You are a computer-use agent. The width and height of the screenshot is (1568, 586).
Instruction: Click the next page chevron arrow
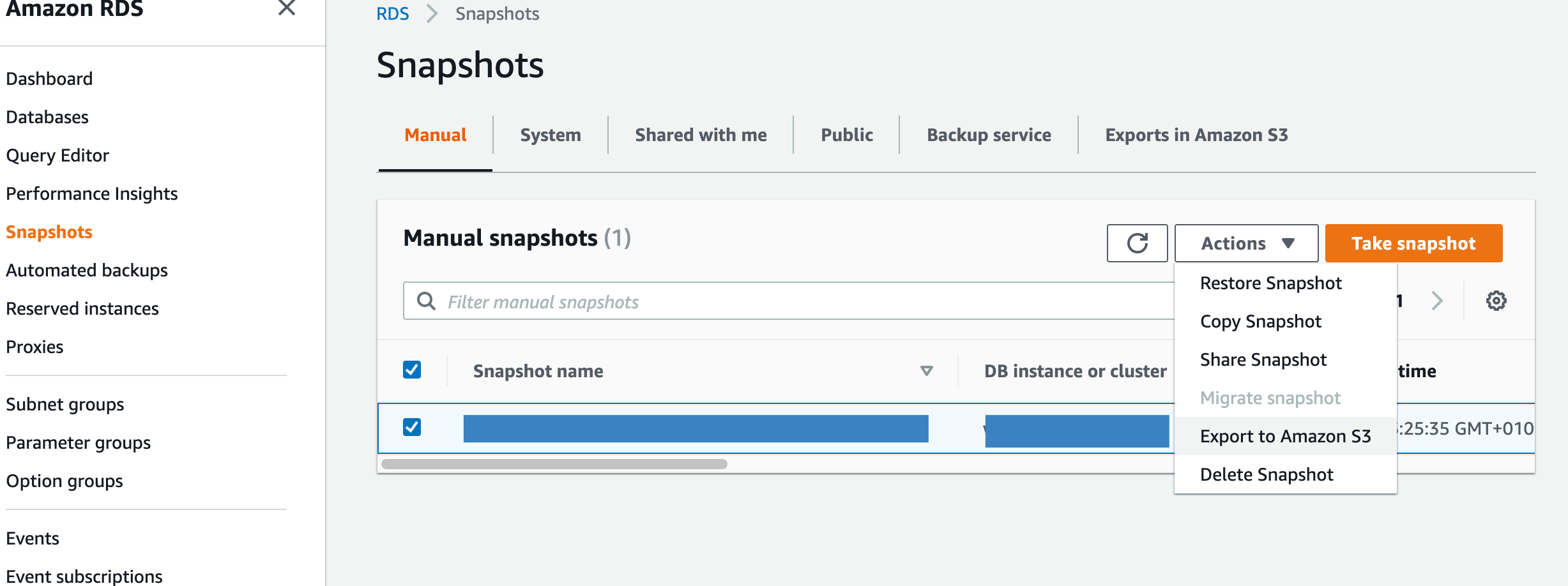click(1437, 301)
